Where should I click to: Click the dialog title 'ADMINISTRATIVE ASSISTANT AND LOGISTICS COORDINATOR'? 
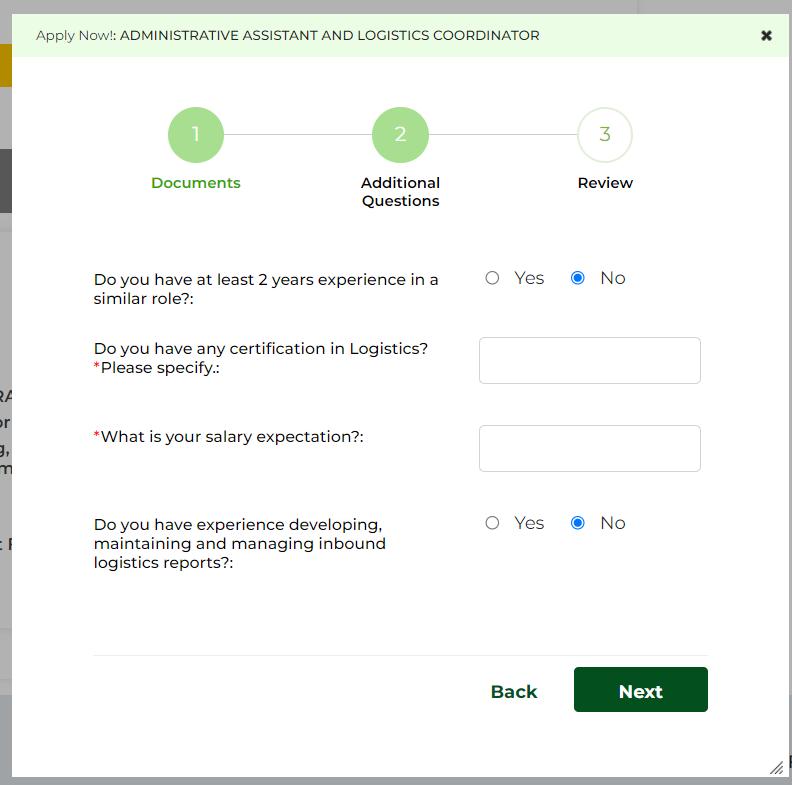point(329,35)
